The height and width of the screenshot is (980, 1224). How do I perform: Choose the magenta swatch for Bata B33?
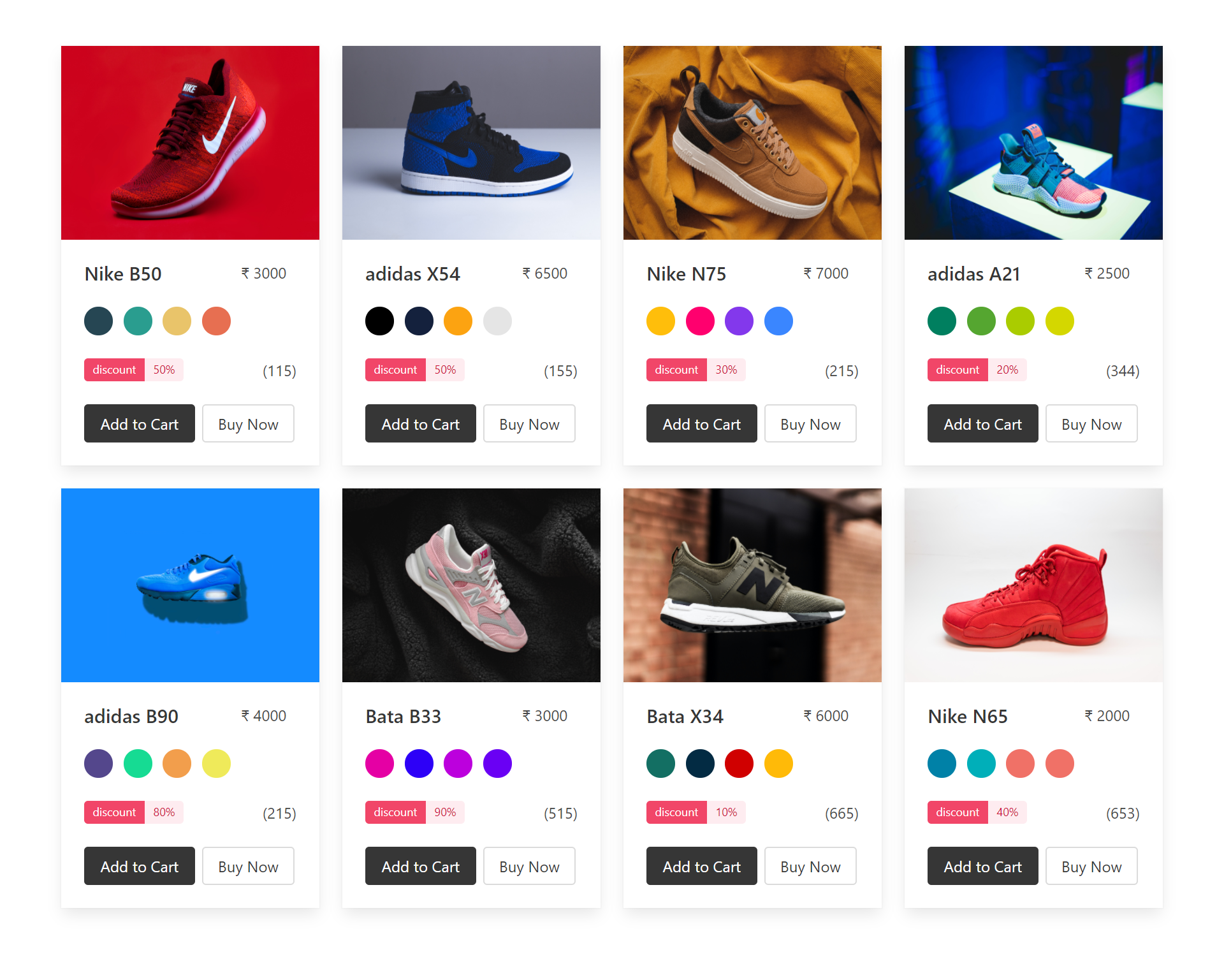379,763
